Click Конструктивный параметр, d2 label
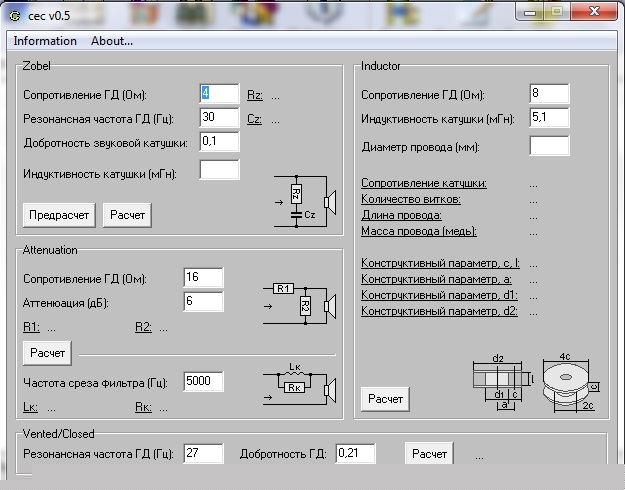Screen dimensions: 625x490 coord(439,311)
